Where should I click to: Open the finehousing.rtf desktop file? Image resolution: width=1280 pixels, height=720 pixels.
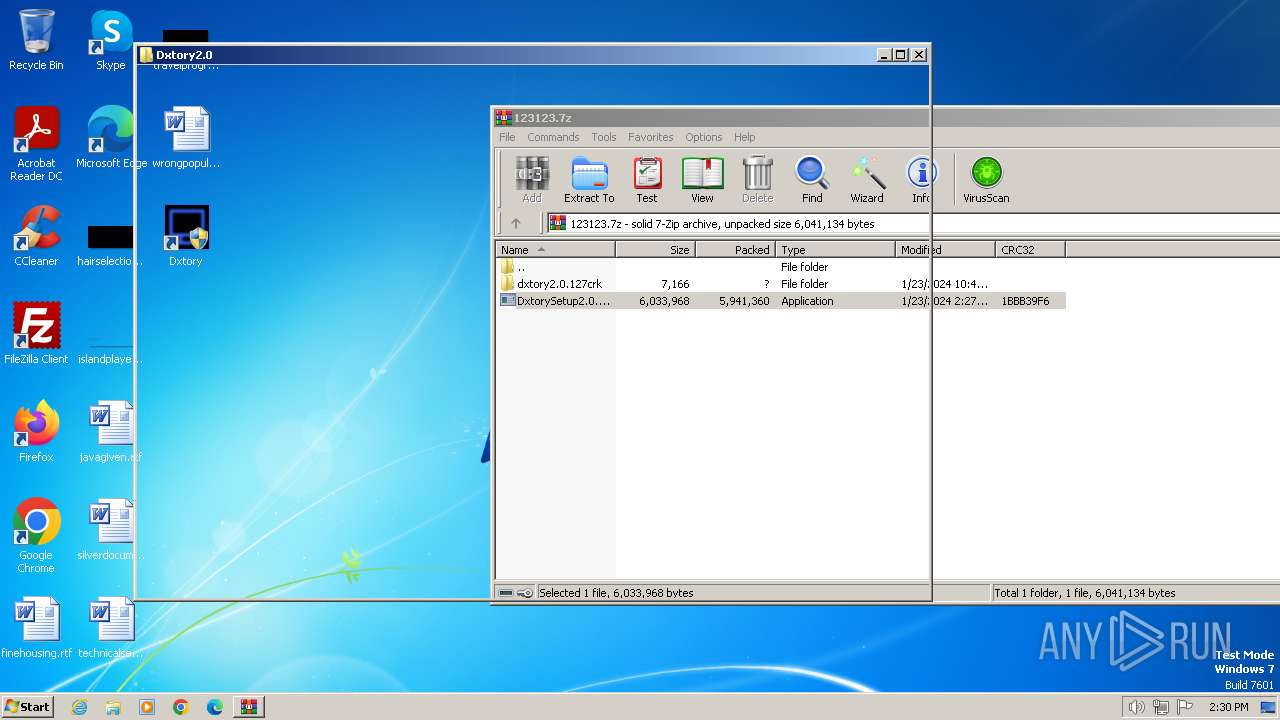pos(36,628)
